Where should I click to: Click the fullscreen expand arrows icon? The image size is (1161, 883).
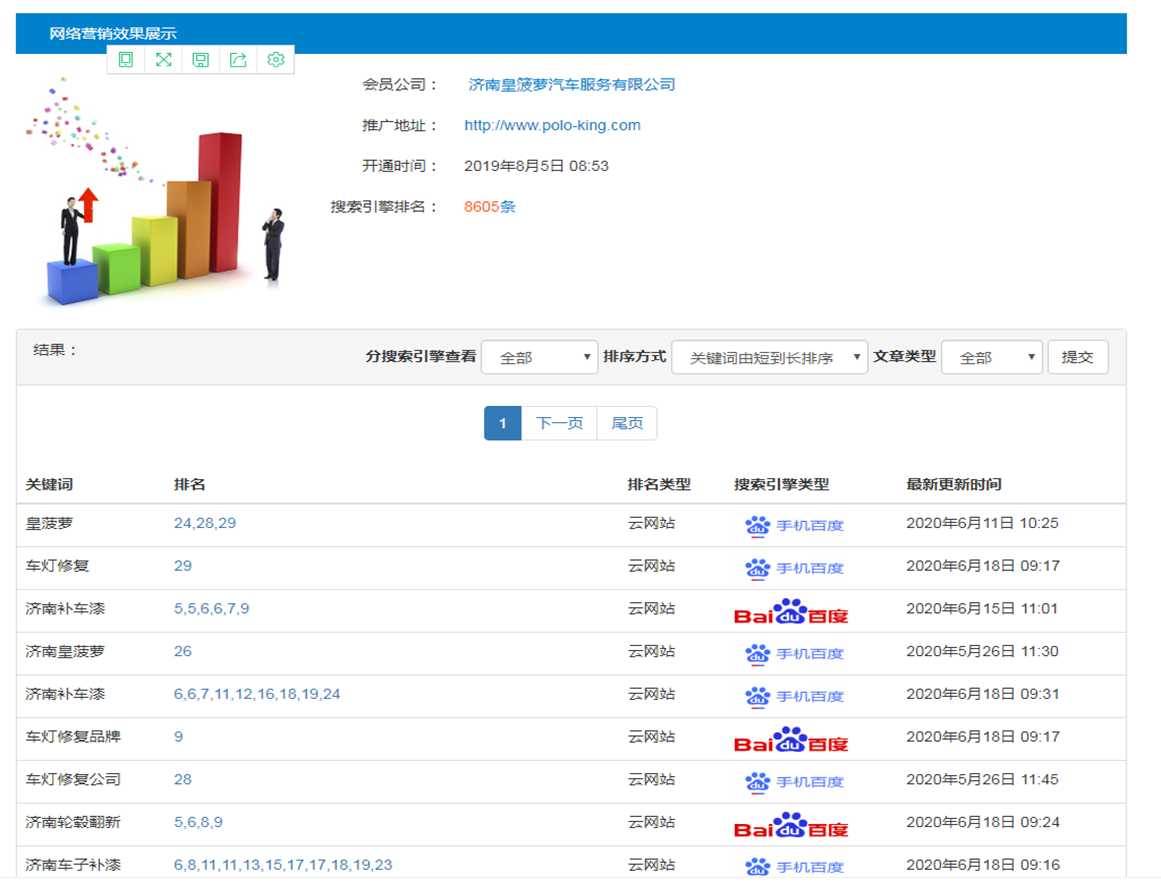point(163,60)
